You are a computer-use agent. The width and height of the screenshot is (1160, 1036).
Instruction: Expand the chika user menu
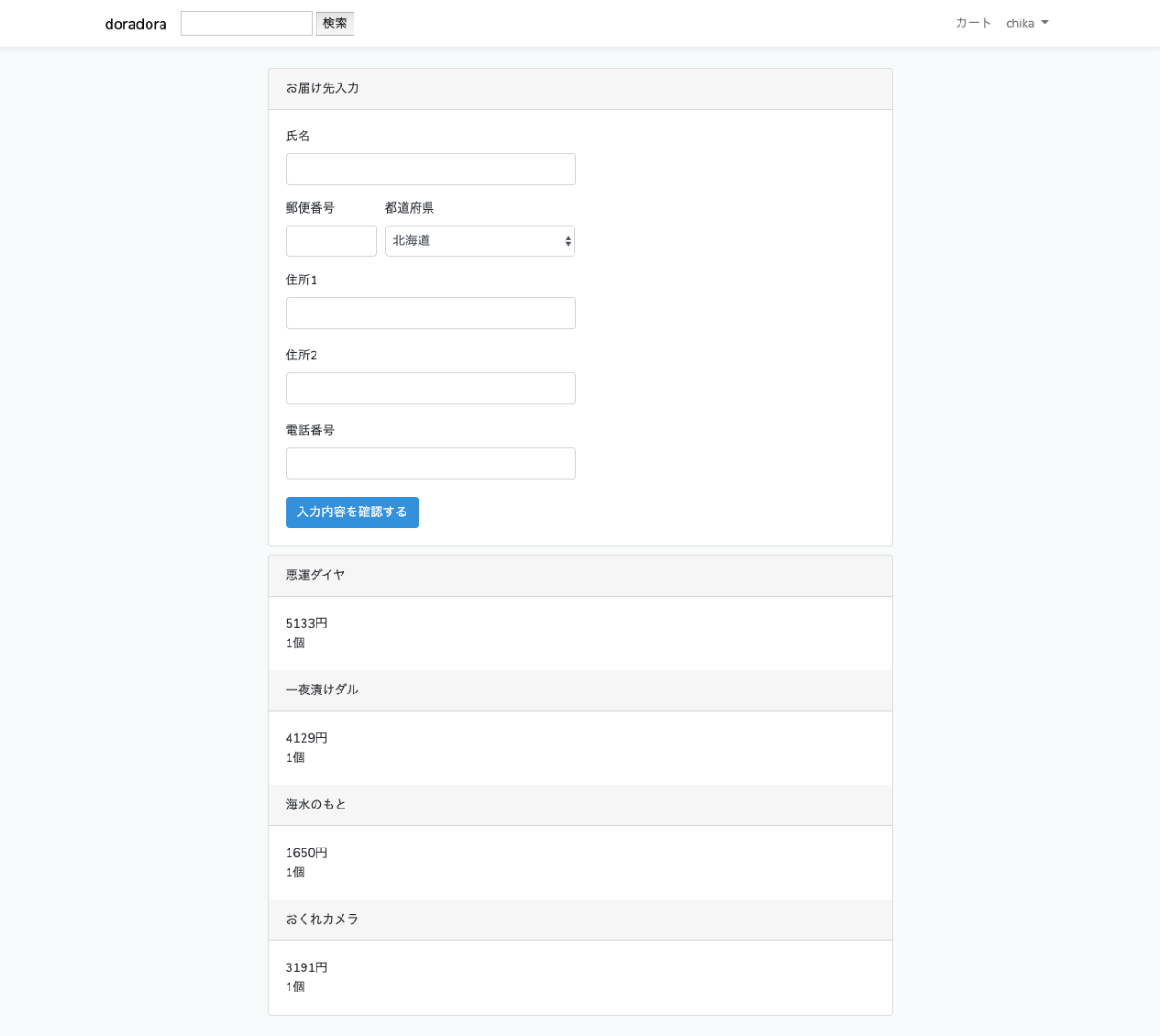[1026, 23]
